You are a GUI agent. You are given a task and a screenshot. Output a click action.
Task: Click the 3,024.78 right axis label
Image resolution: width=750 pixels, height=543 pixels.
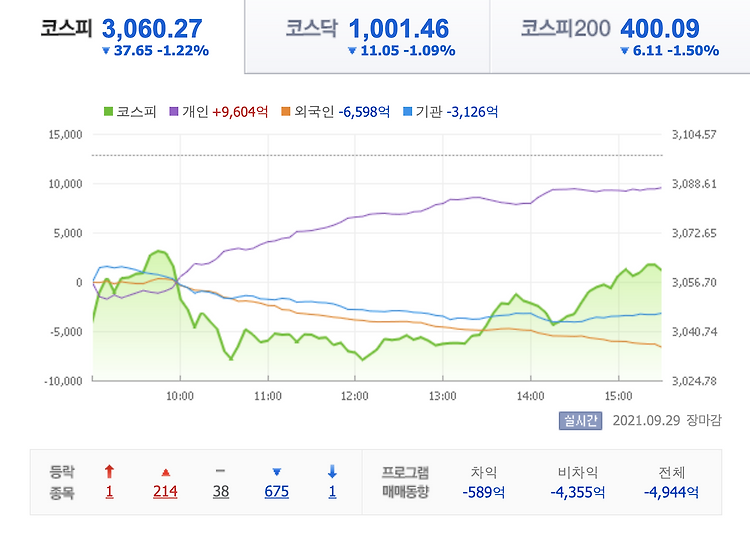(x=695, y=381)
